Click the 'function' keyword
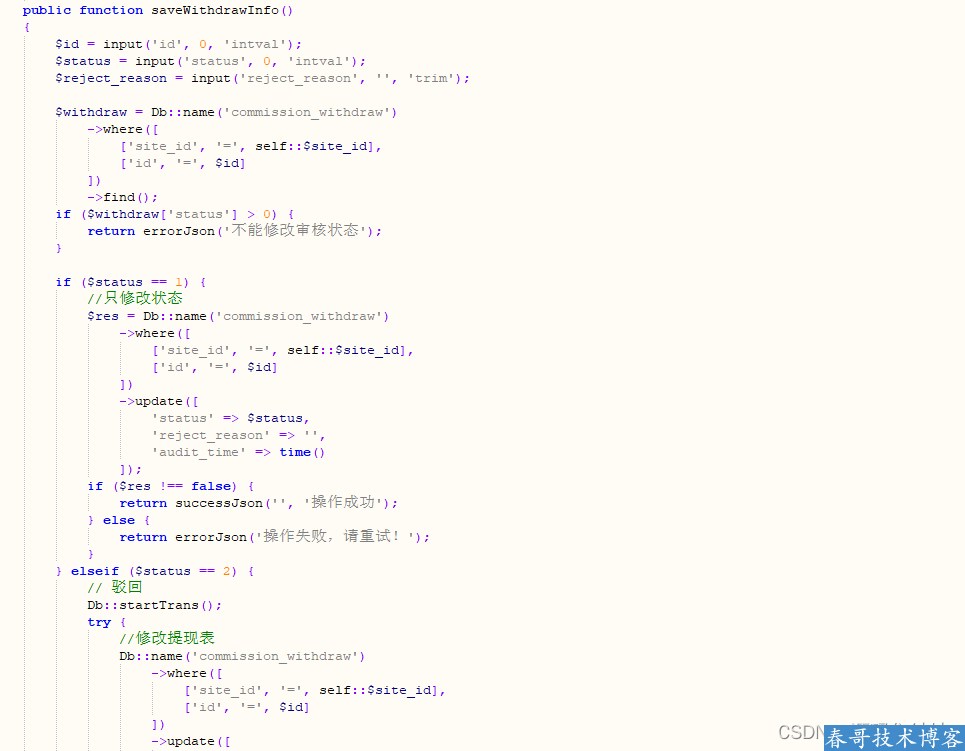This screenshot has width=965, height=751. point(111,10)
